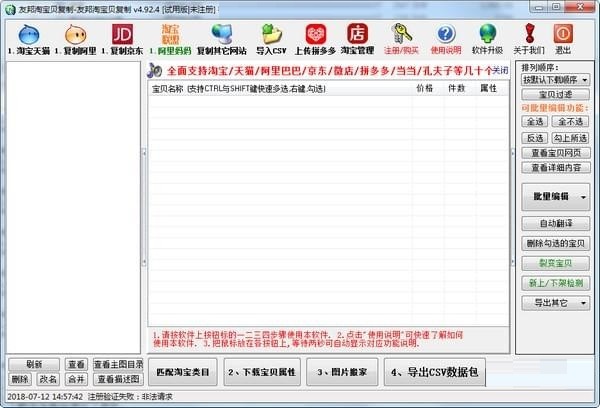Screen dimensions: 600x408
Task: Click the 新上/下架检测 button
Action: 556,283
